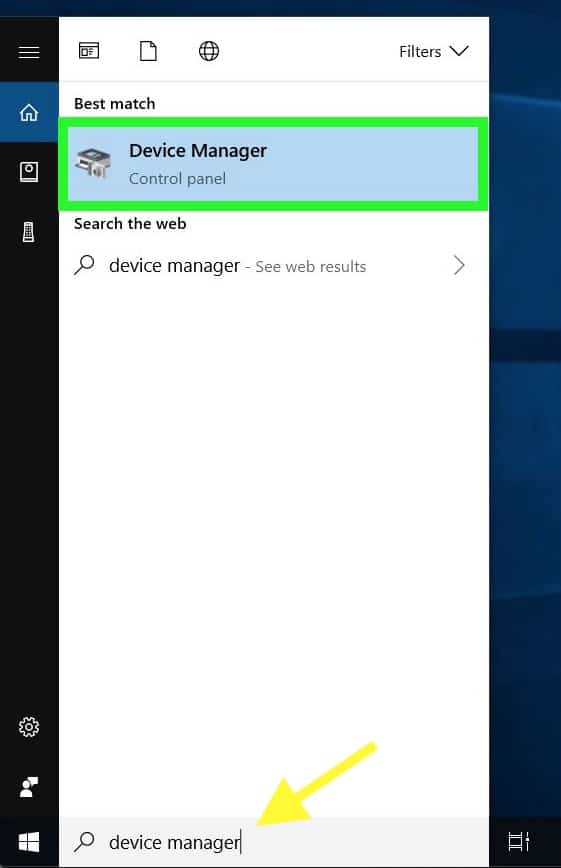Open the Feedback person icon
Viewport: 561px width, 868px height.
point(29,787)
